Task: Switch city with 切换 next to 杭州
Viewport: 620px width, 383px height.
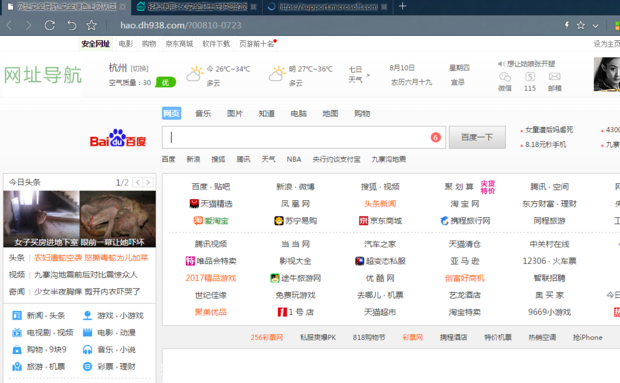Action: (140, 69)
